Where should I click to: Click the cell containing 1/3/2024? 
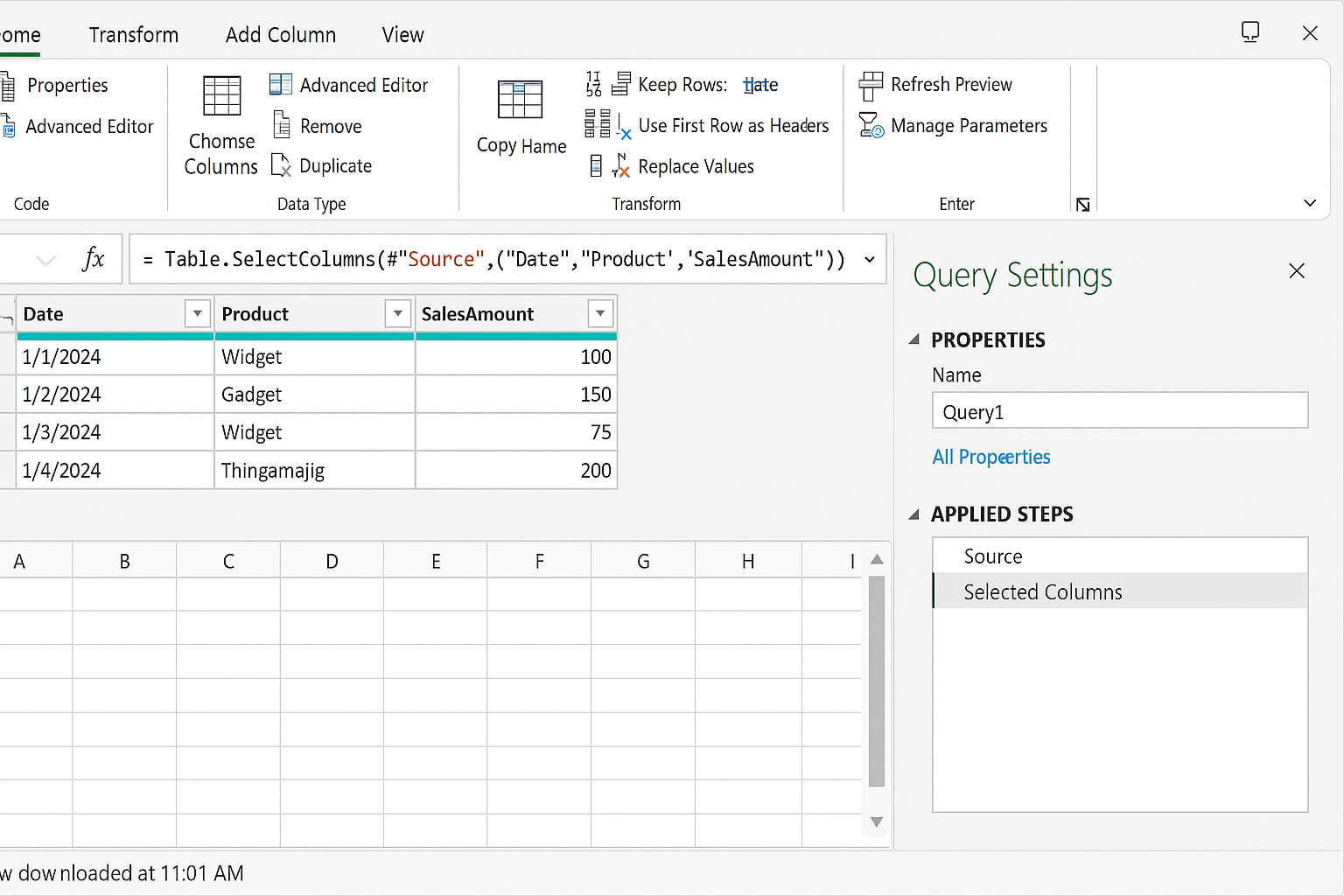pos(115,432)
